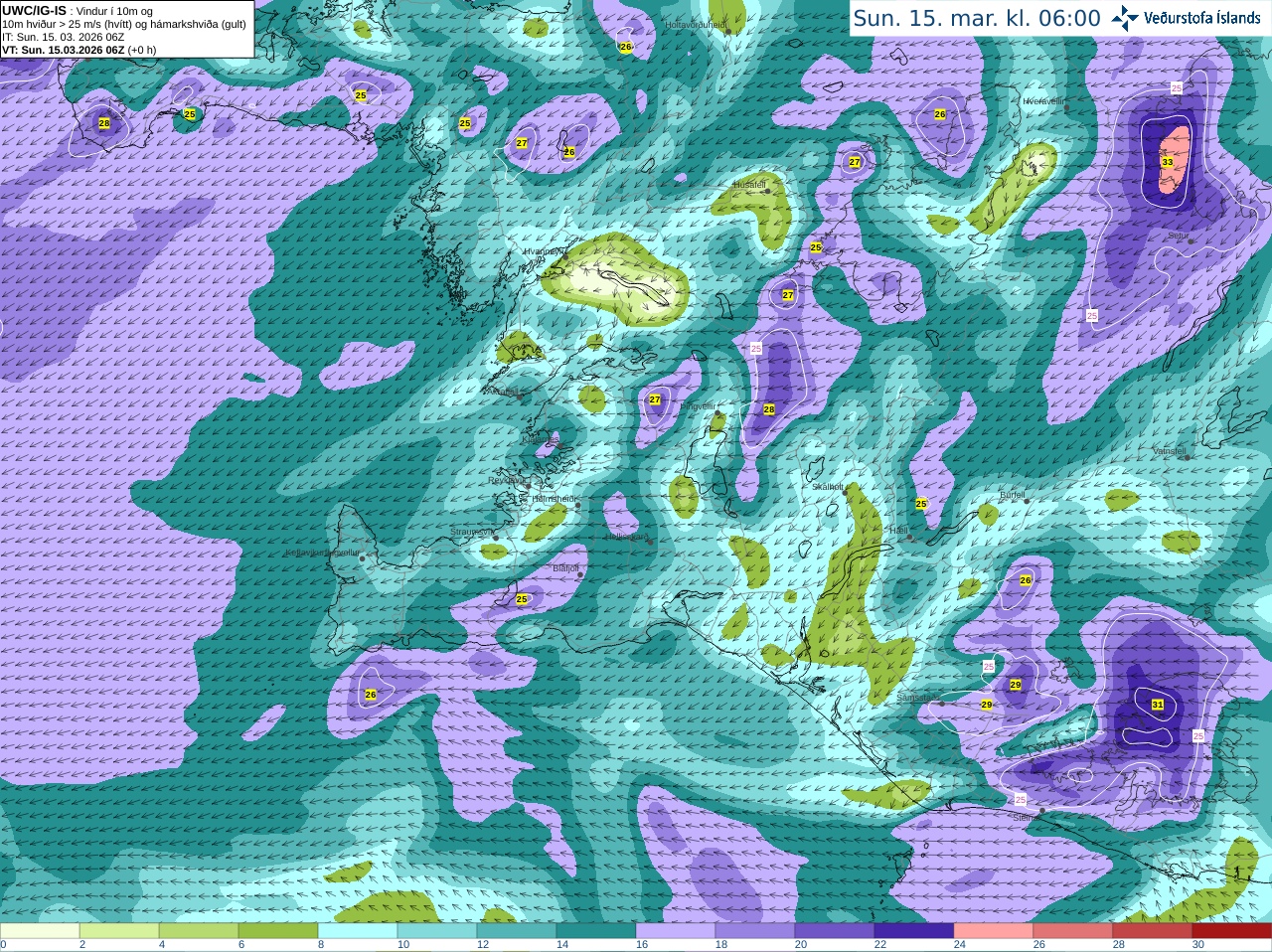
Task: Pick the 4–6 m/s legend swatch
Action: click(199, 931)
